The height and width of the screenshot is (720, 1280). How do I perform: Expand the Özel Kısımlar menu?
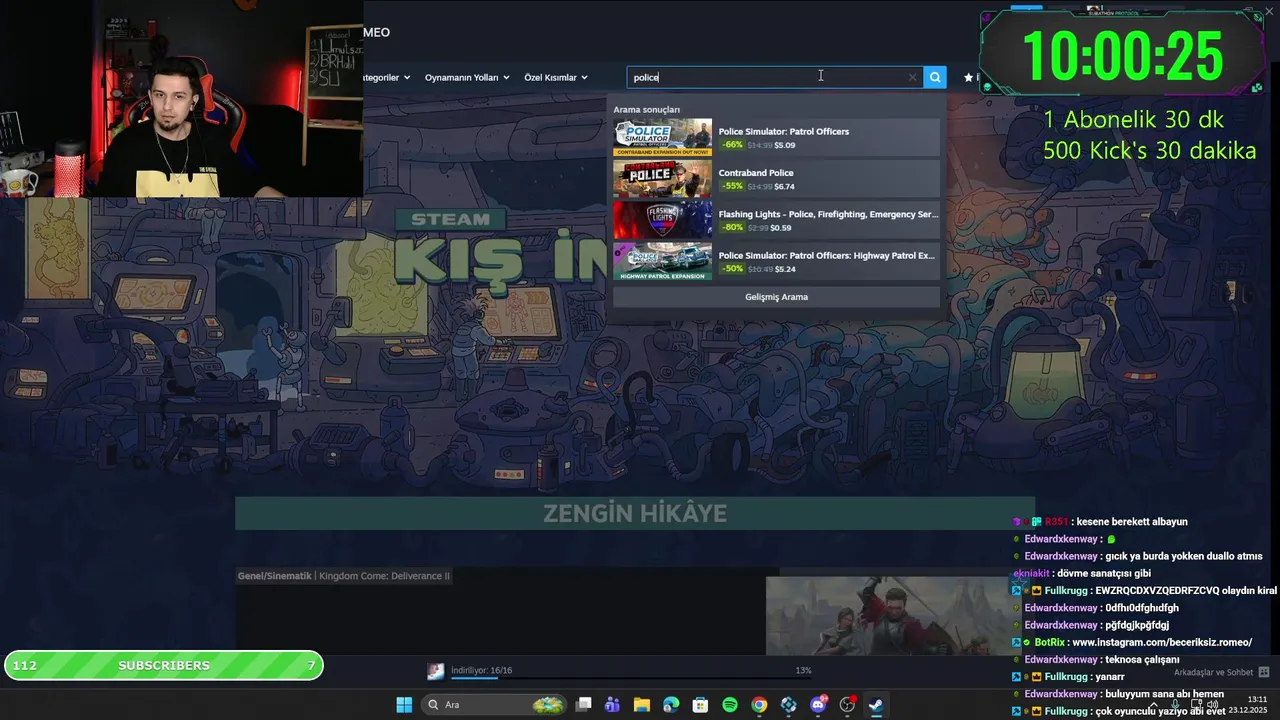[556, 77]
